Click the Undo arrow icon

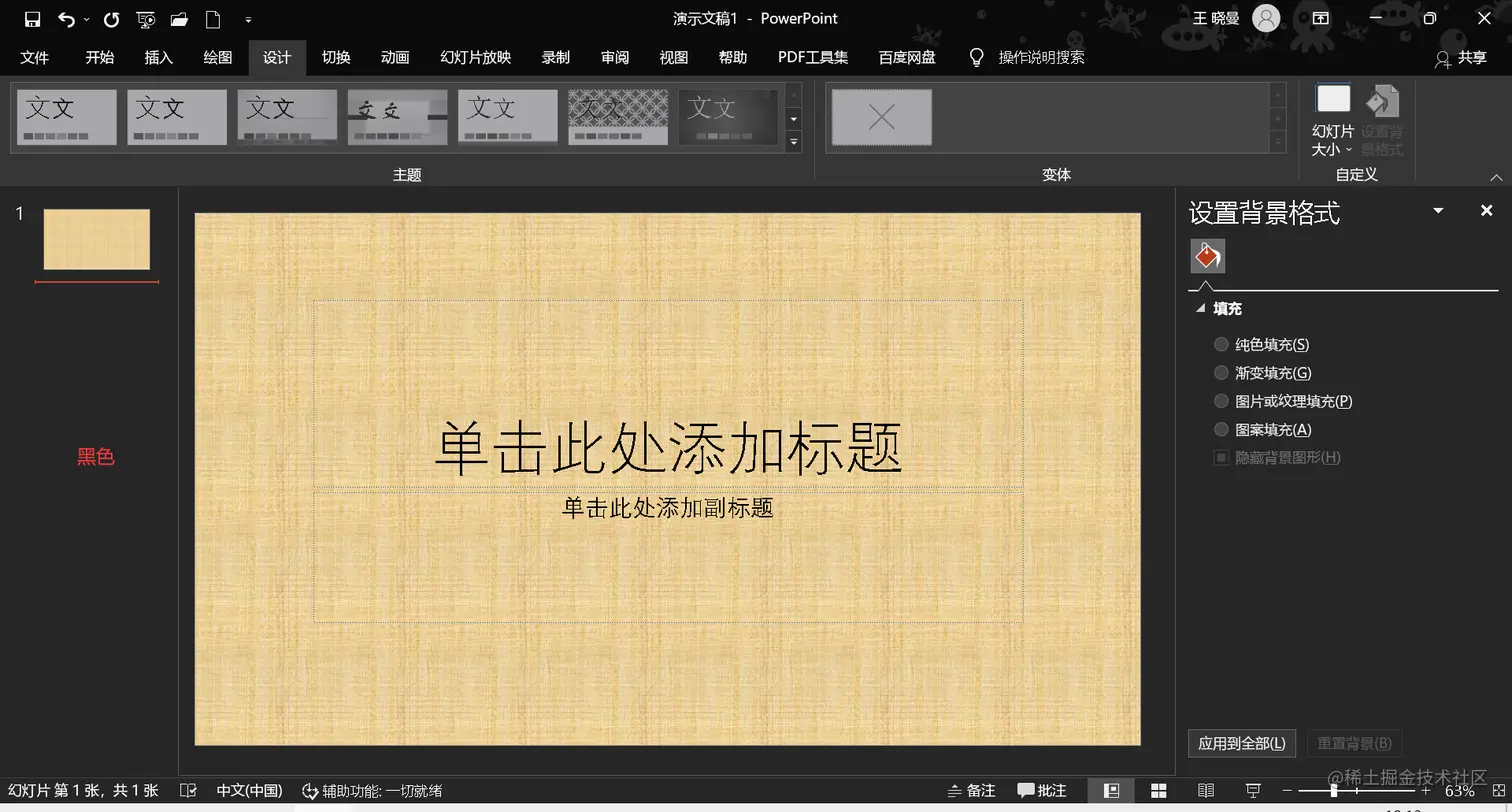(x=66, y=19)
